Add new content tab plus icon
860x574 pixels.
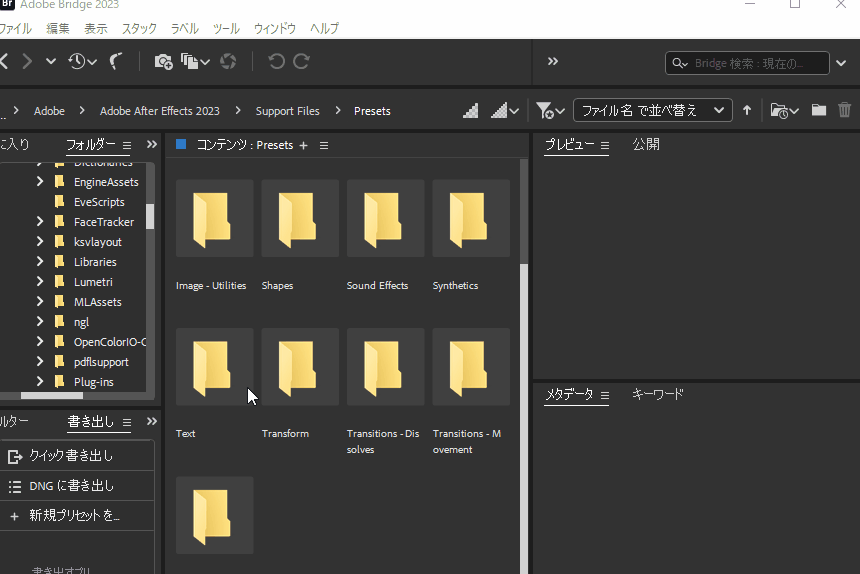point(303,145)
